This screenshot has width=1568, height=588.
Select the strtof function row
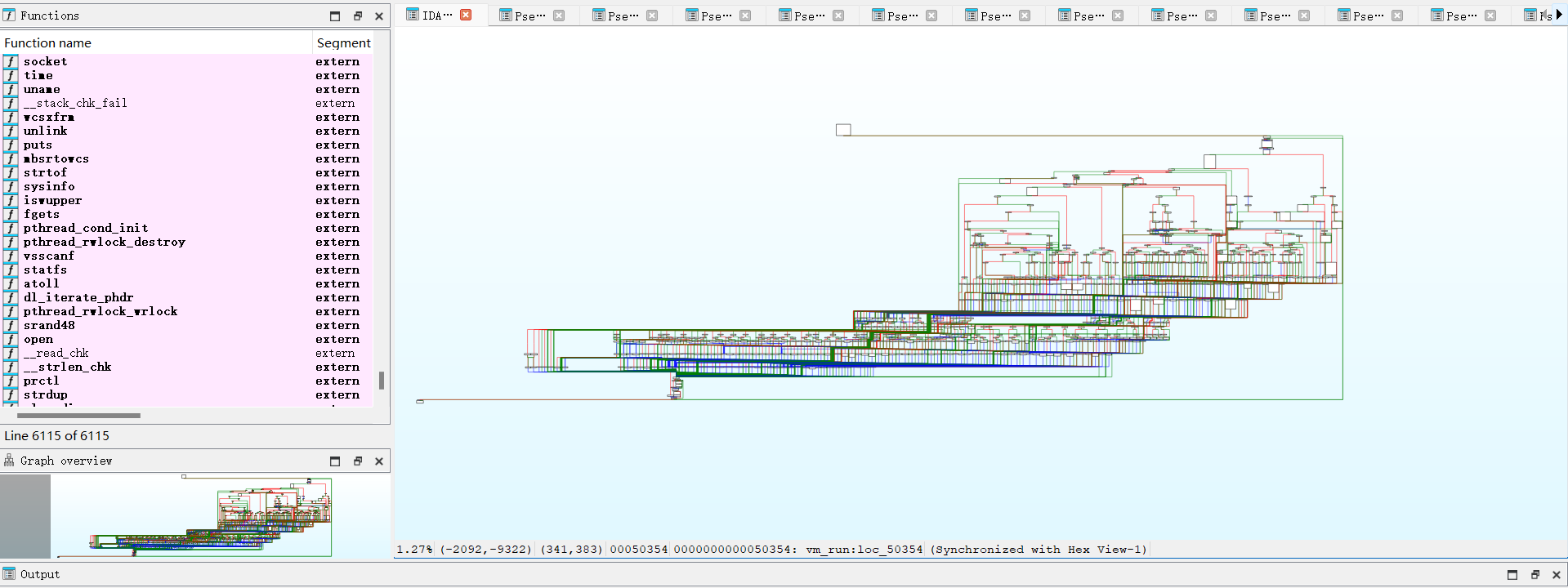[187, 172]
